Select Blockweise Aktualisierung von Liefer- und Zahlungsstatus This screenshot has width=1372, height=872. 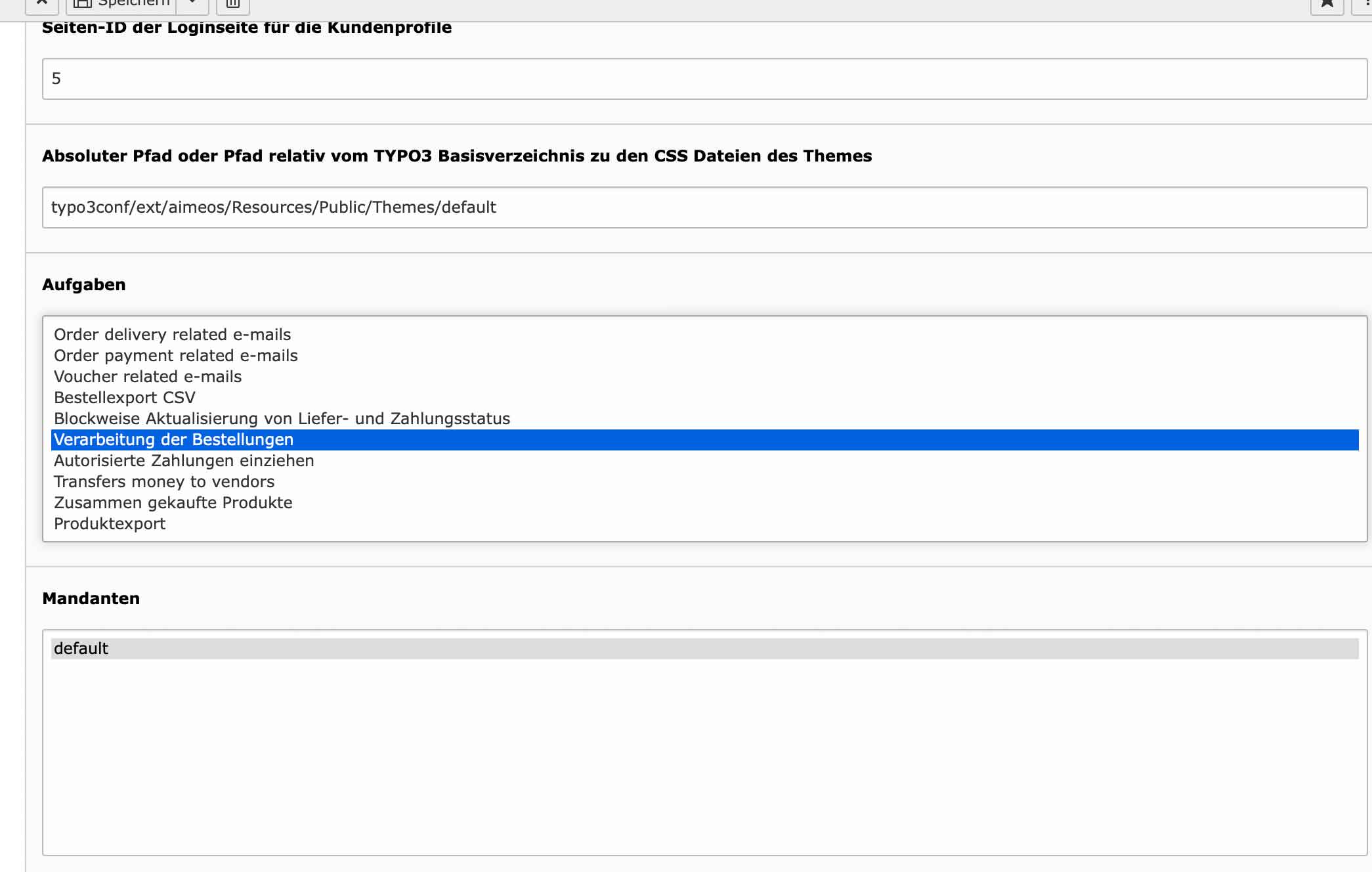(282, 419)
